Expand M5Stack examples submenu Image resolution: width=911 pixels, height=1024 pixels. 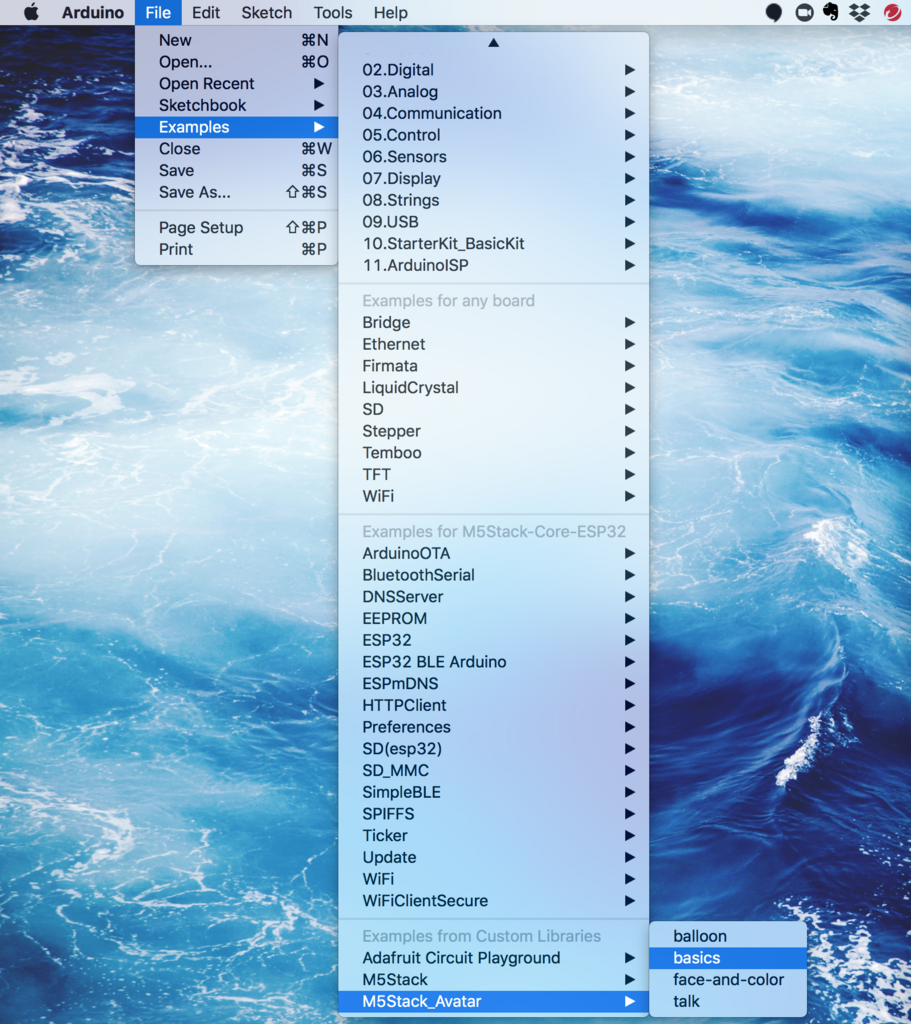coord(494,980)
